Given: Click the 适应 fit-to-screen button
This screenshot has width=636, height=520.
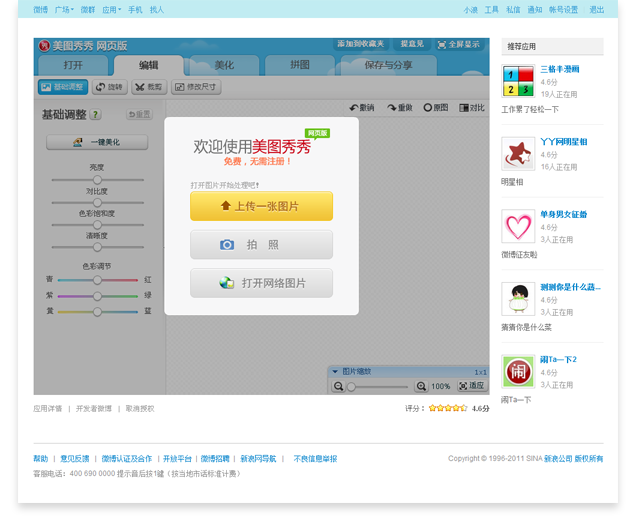Looking at the screenshot, I should (x=471, y=386).
